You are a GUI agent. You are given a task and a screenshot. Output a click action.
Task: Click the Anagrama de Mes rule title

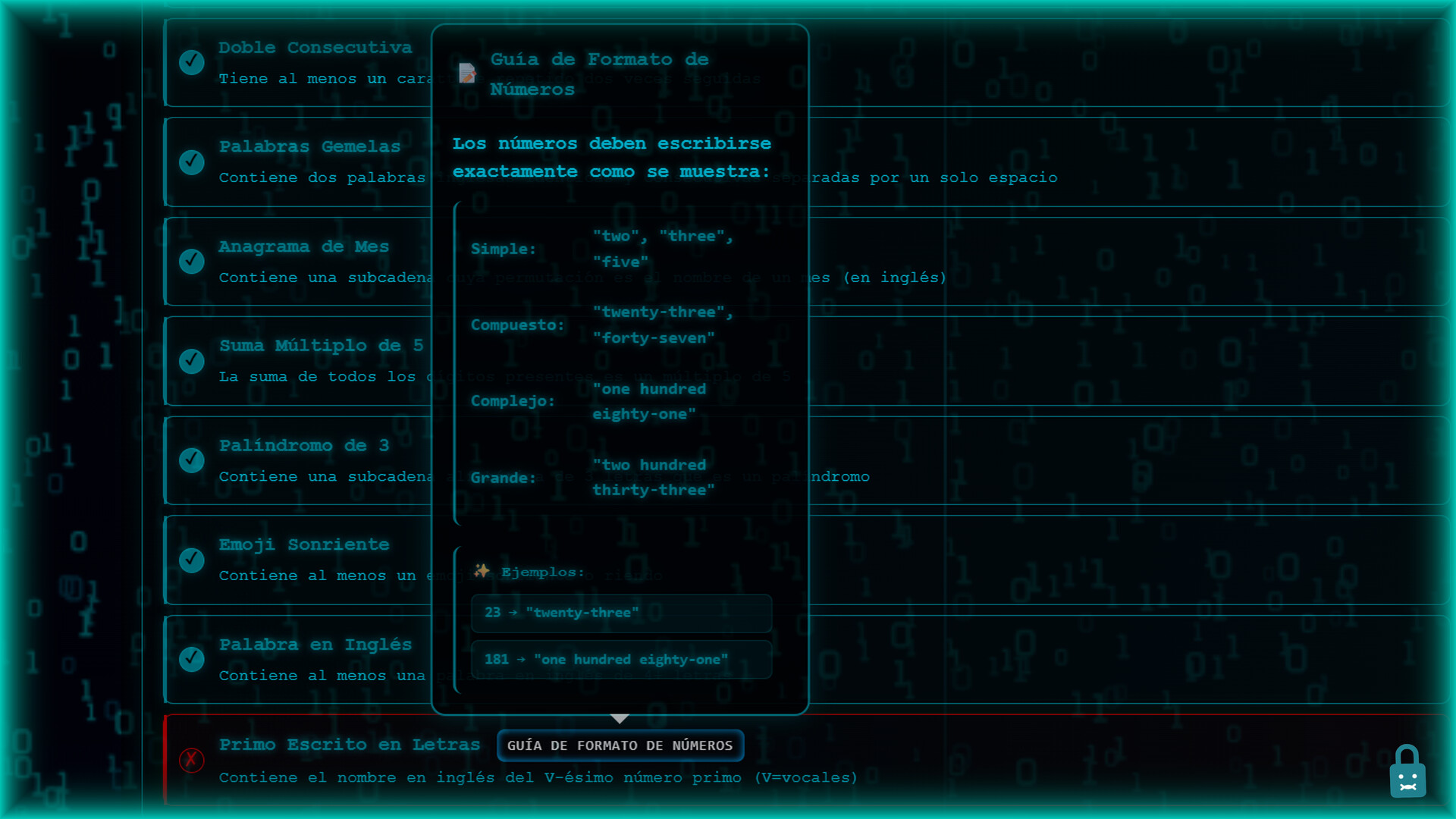(x=303, y=246)
